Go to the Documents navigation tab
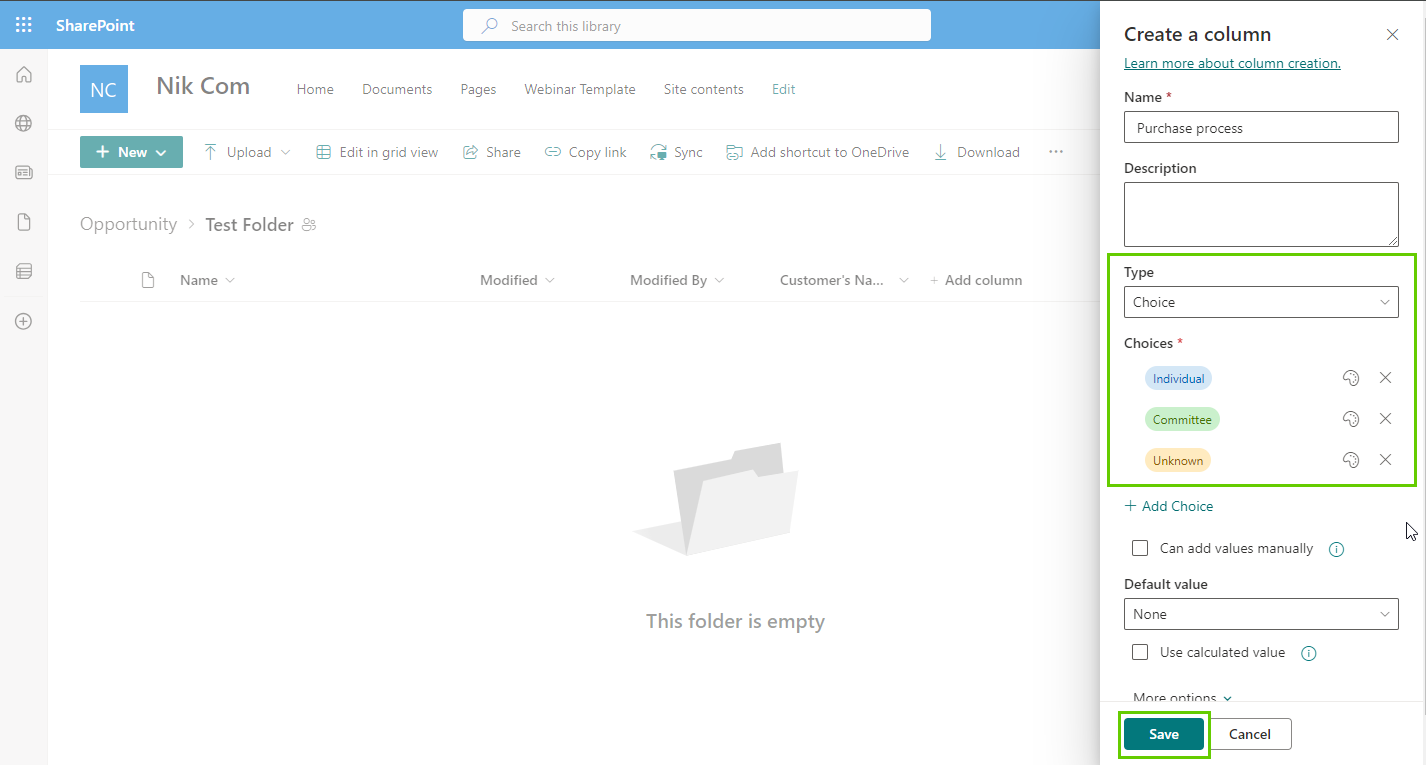The height and width of the screenshot is (765, 1426). pos(397,89)
